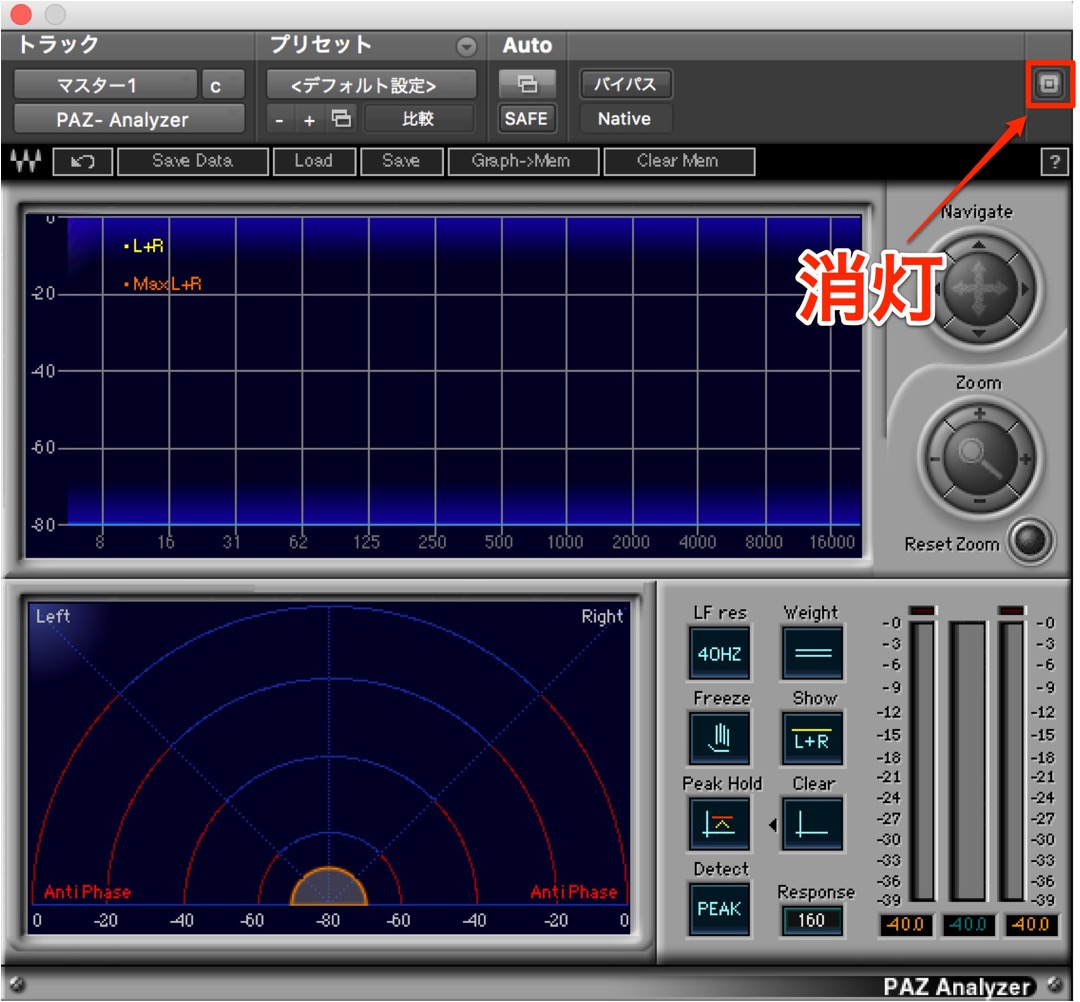Click the undo arrow in Waves toolbar
This screenshot has width=1080, height=1002.
pyautogui.click(x=83, y=162)
